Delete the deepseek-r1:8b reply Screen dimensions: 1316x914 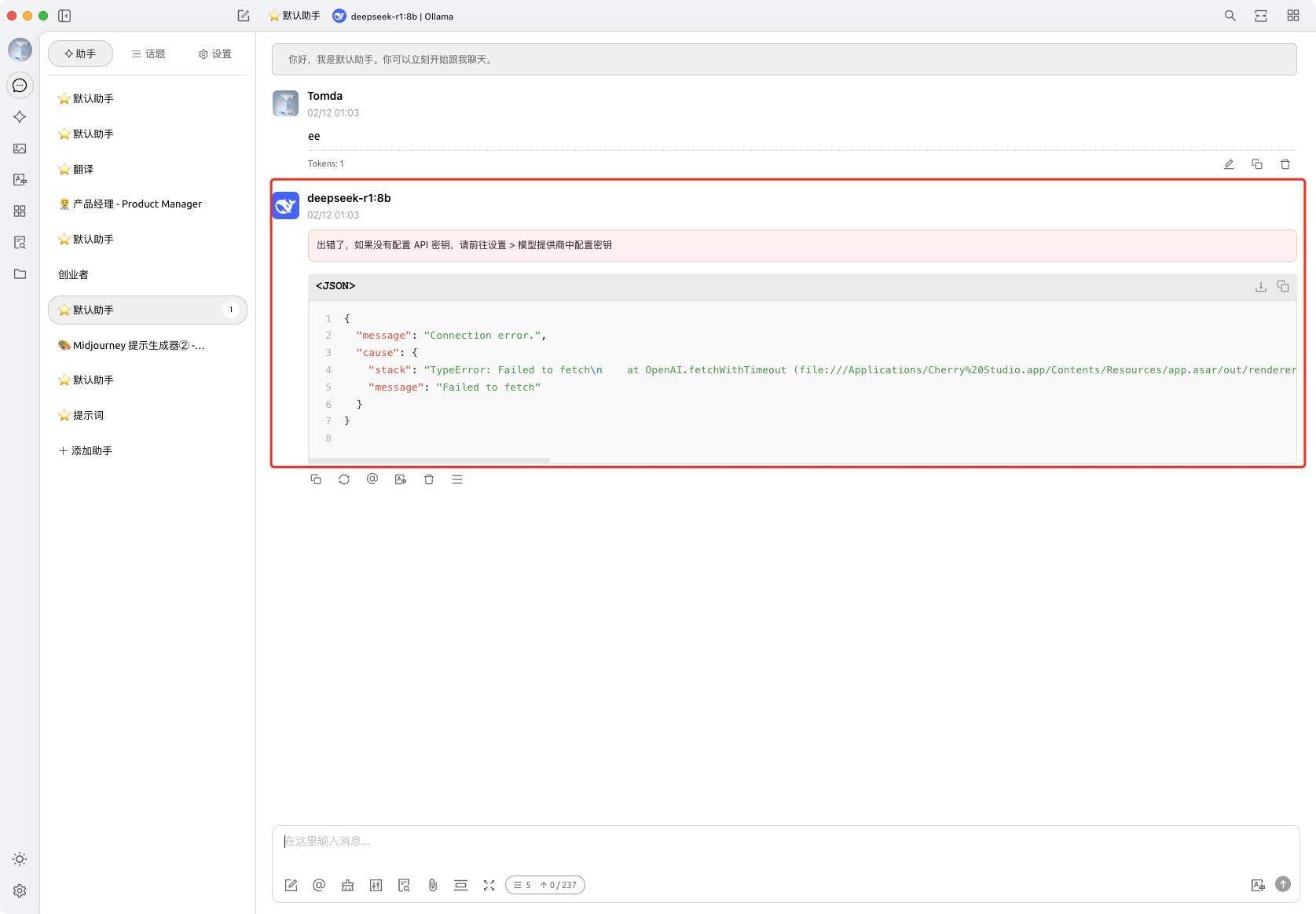[429, 479]
